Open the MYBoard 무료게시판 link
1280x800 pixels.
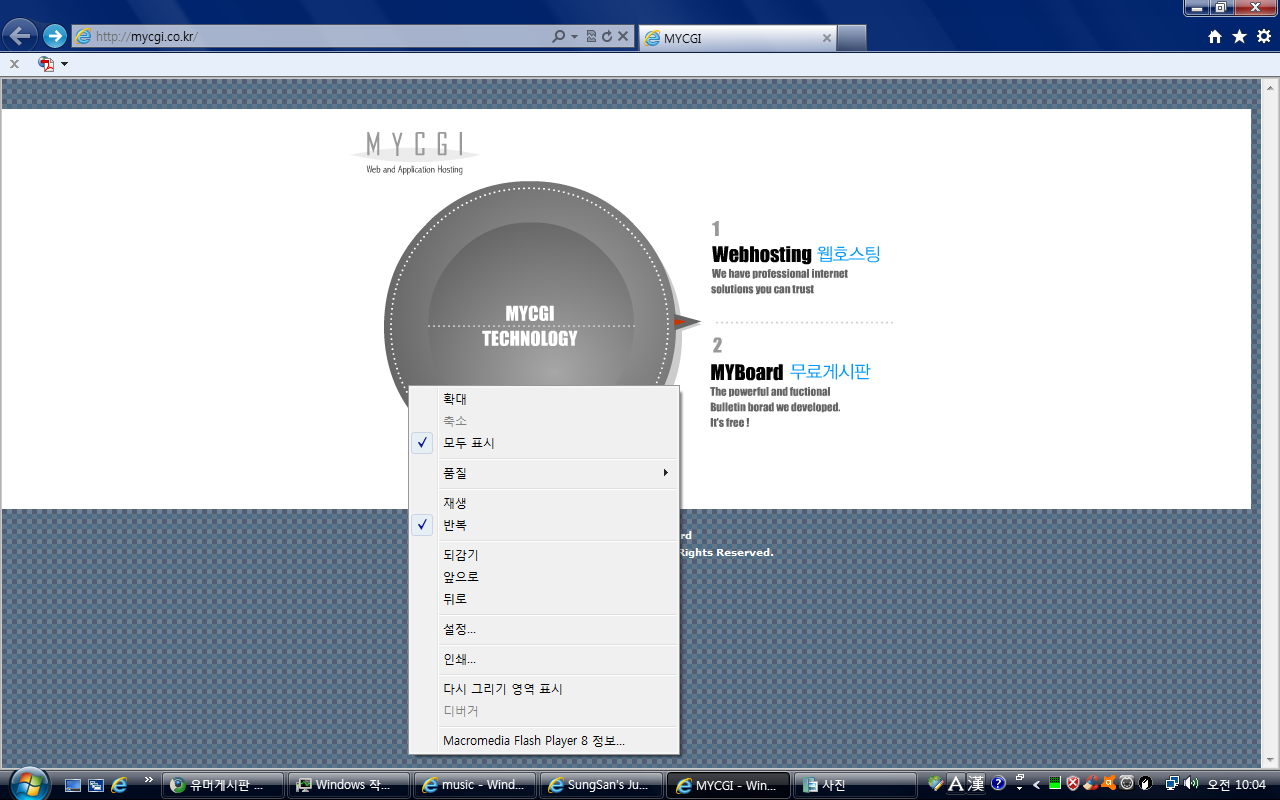[x=790, y=372]
